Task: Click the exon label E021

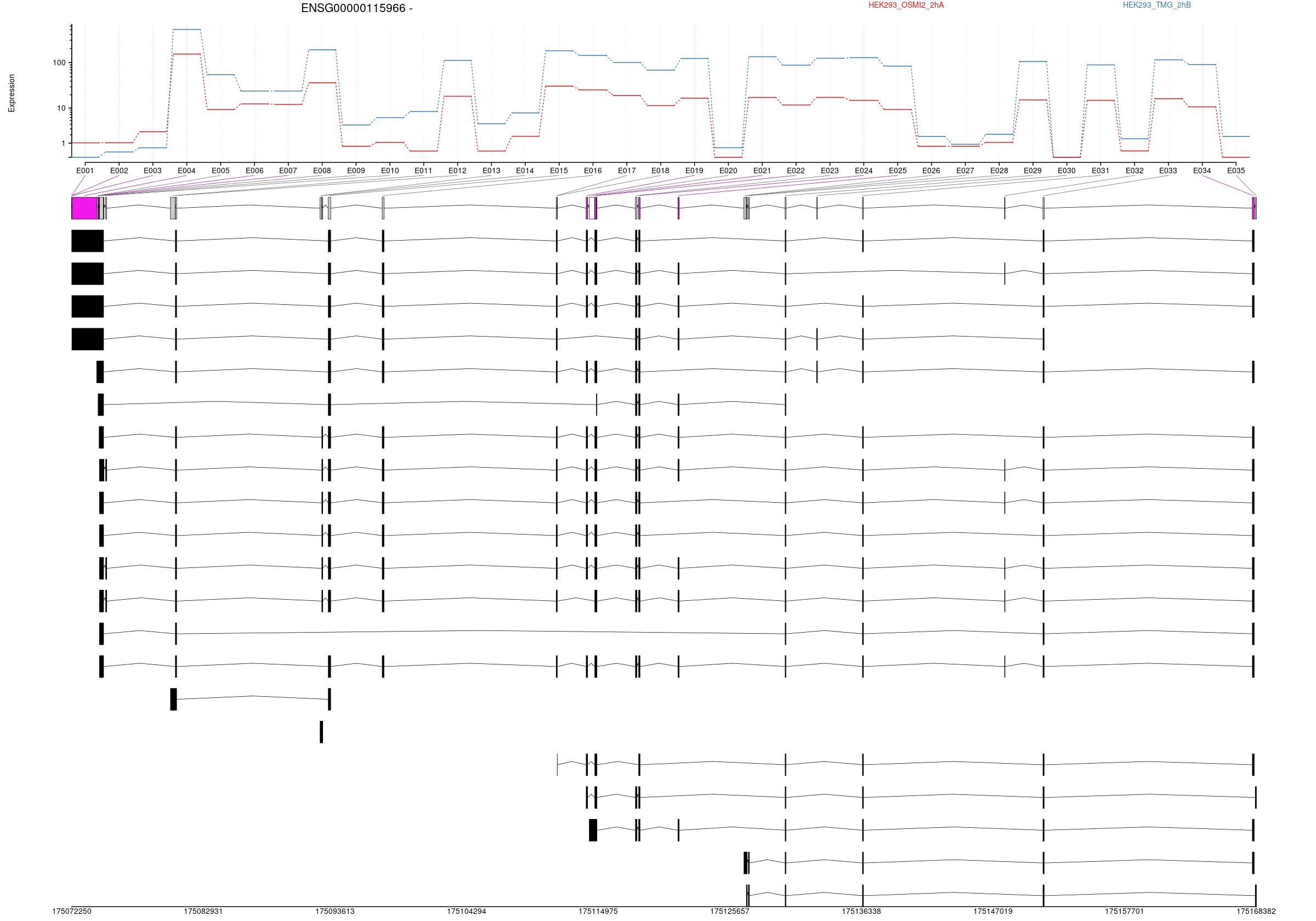Action: tap(762, 171)
